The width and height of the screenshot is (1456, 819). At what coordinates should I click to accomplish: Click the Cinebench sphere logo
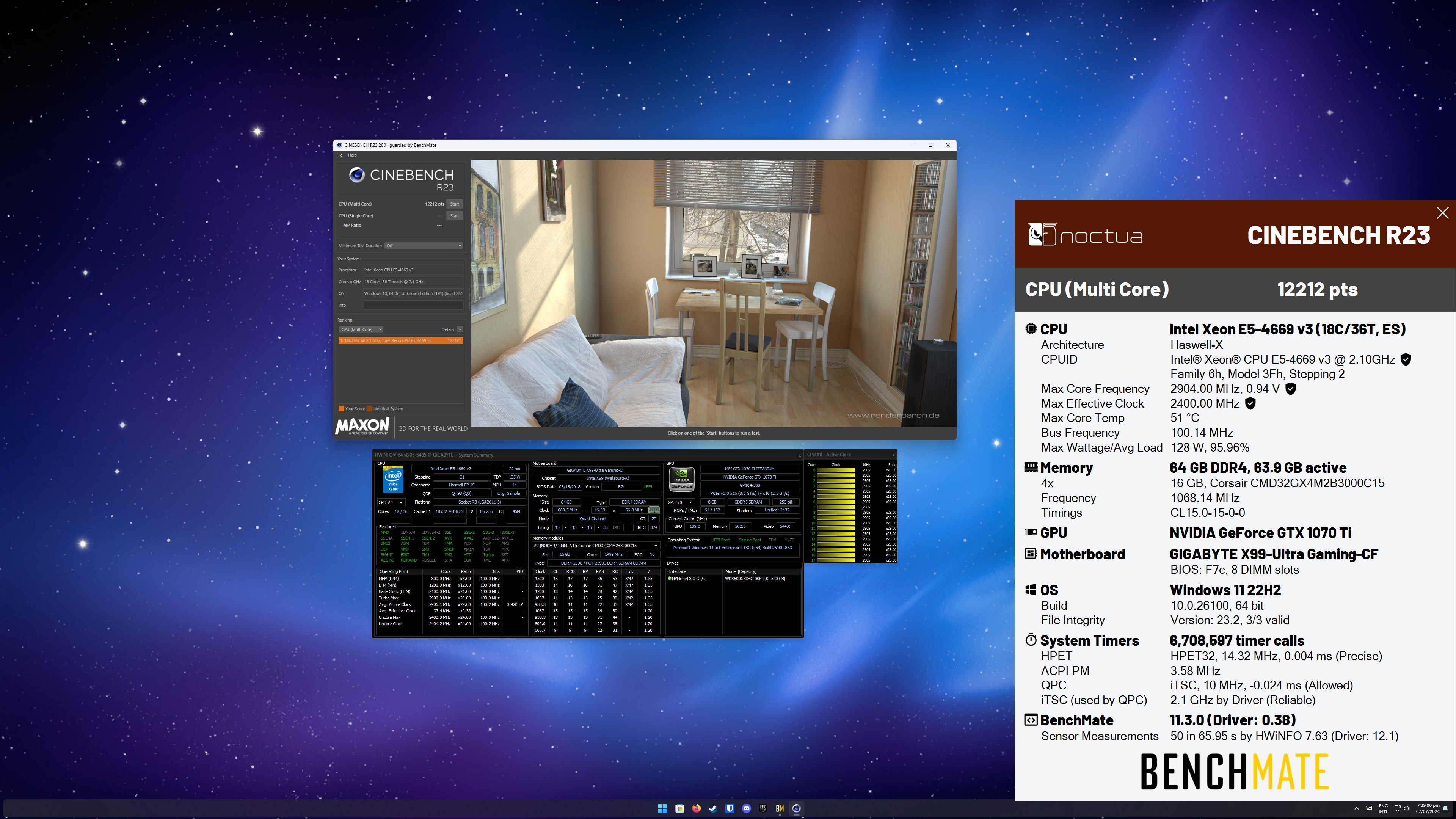pos(357,175)
